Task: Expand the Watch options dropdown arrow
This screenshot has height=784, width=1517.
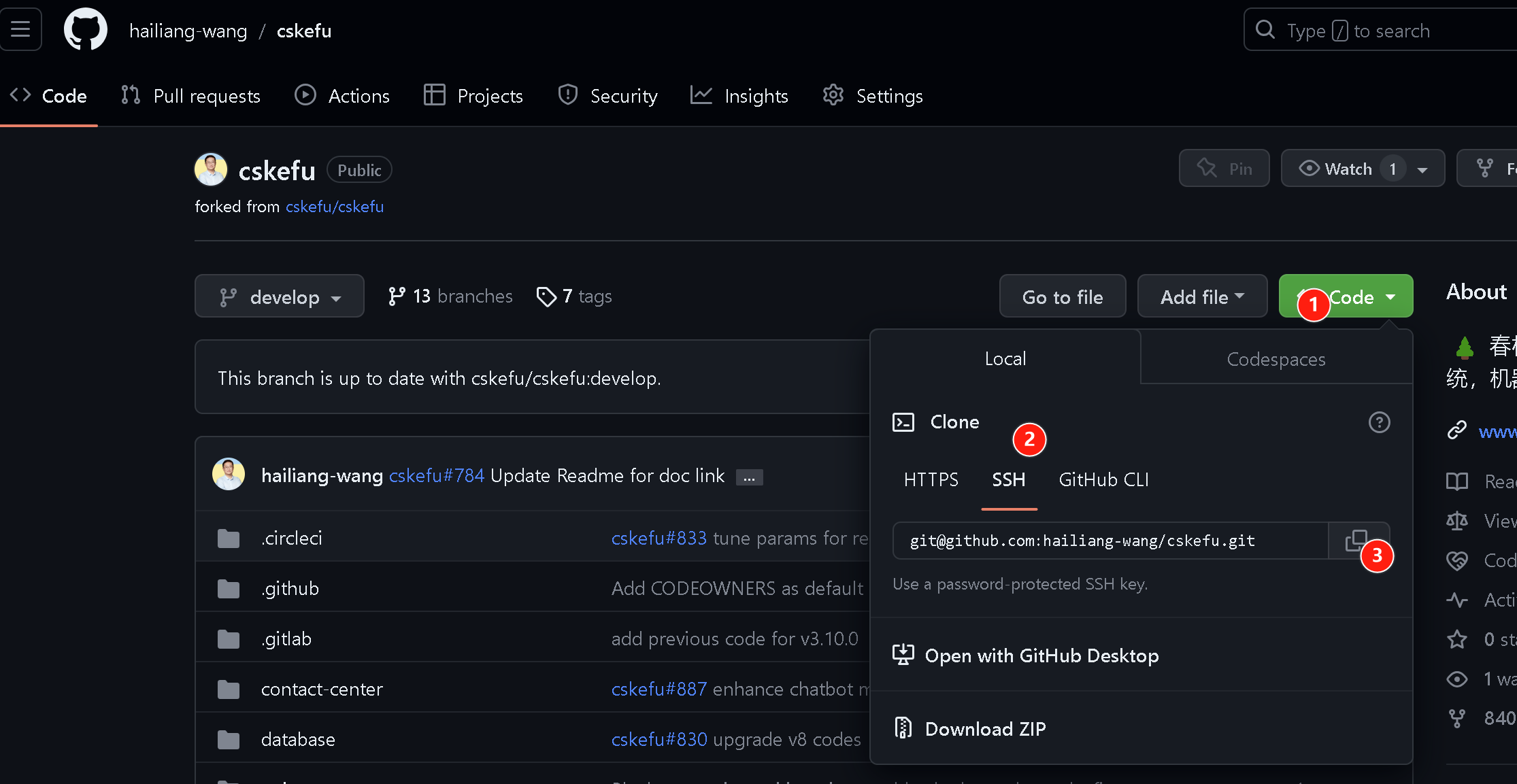Action: pos(1422,169)
